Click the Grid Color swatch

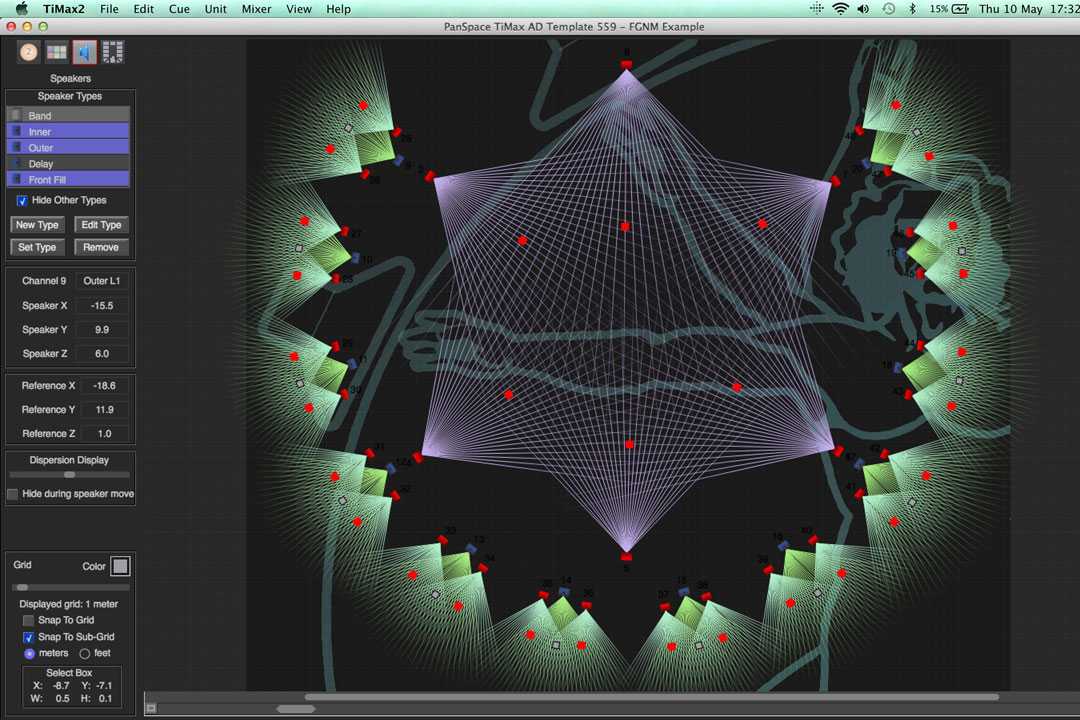(x=120, y=567)
